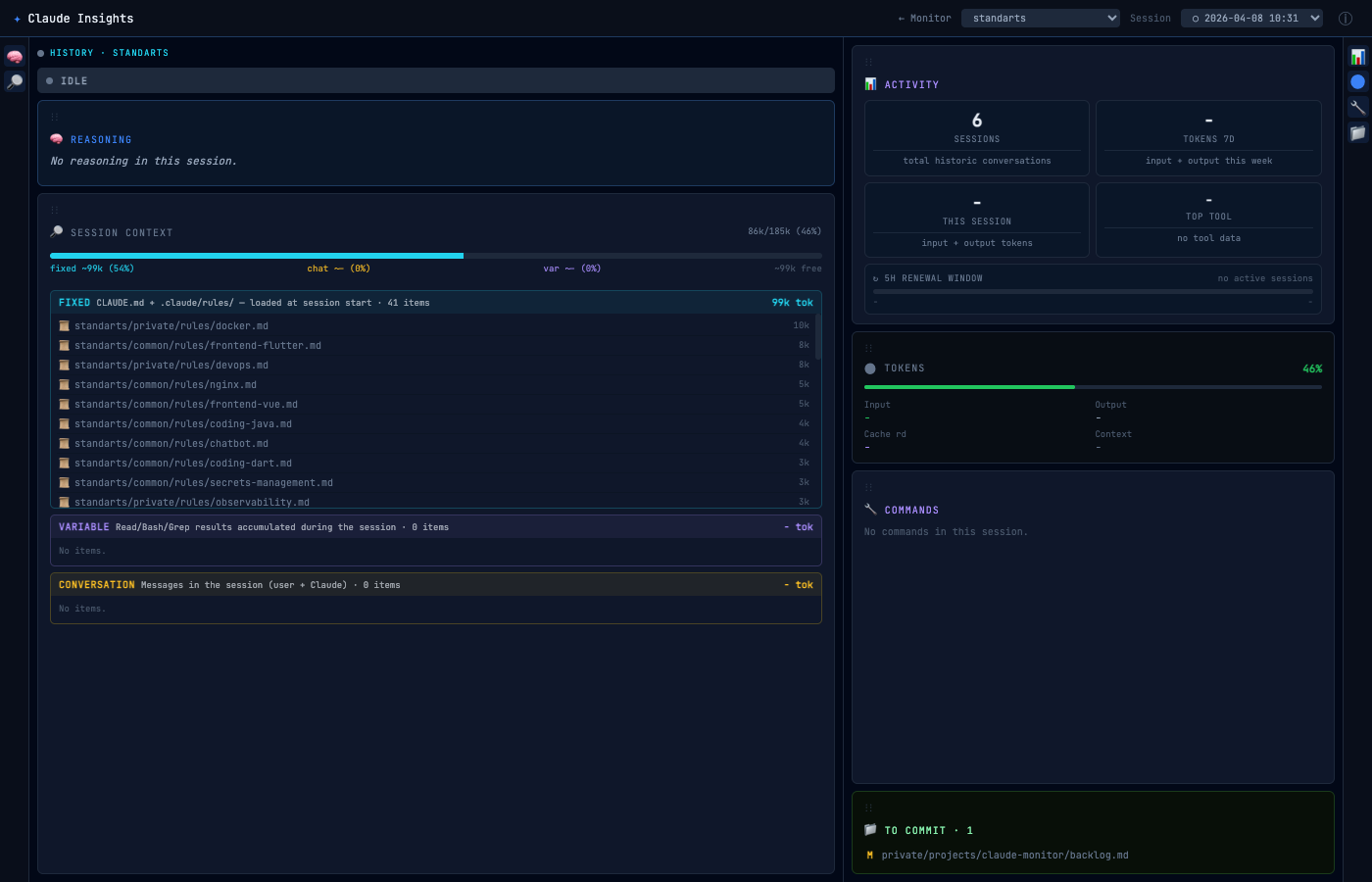The image size is (1372, 882).
Task: Open Activity via right sidebar chart icon
Action: (1357, 57)
